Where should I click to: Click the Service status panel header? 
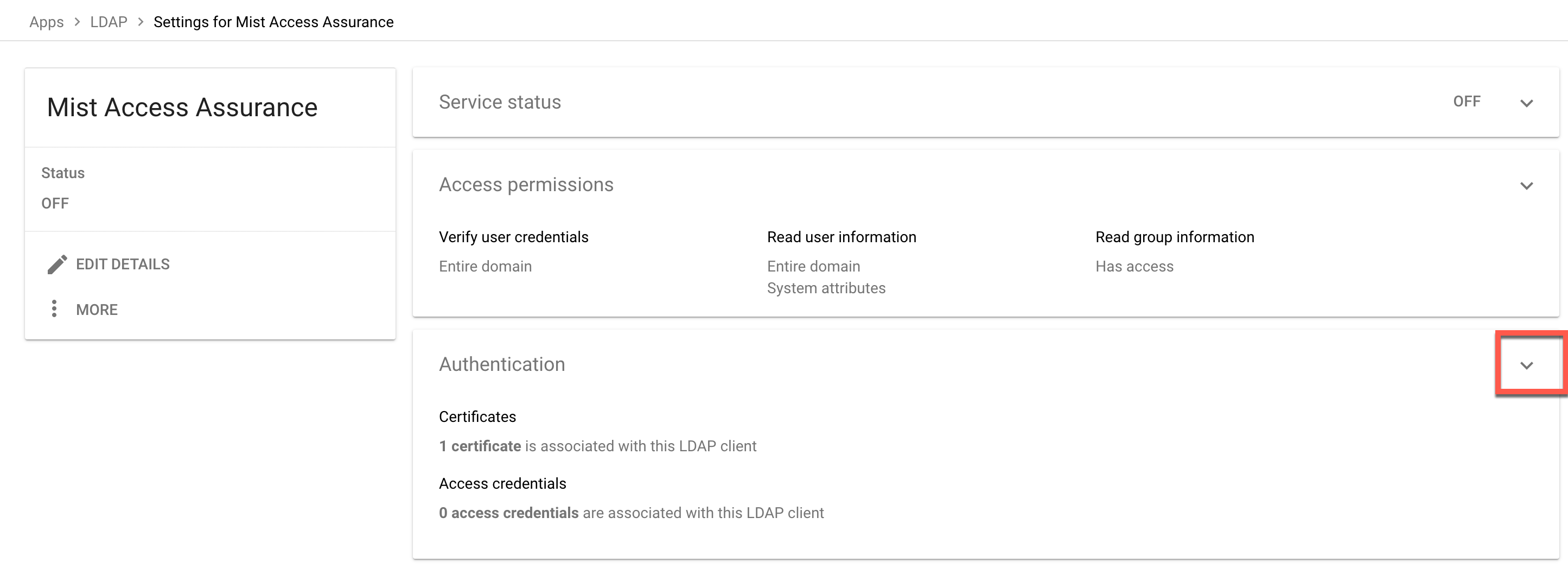pos(500,102)
